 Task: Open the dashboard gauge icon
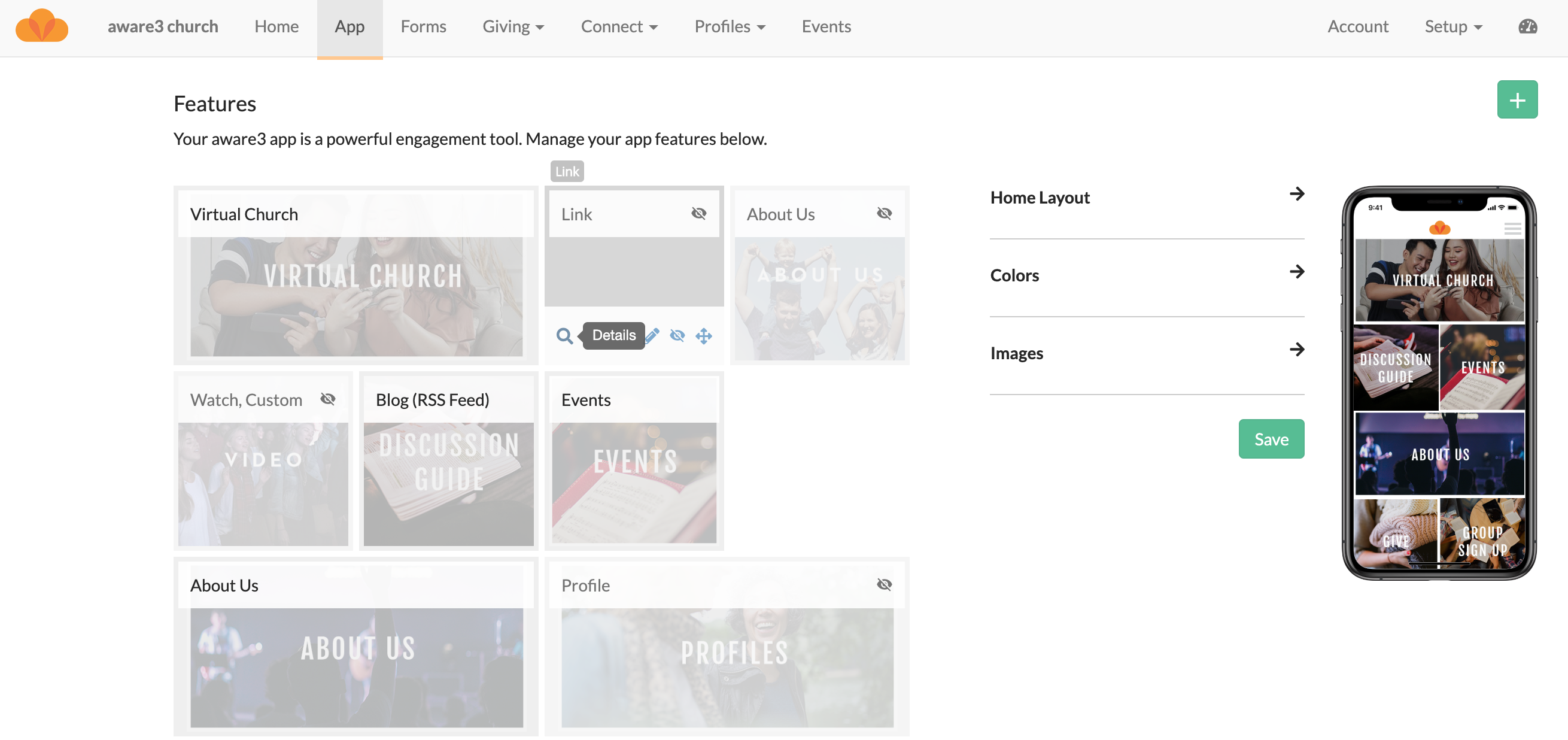[x=1527, y=26]
